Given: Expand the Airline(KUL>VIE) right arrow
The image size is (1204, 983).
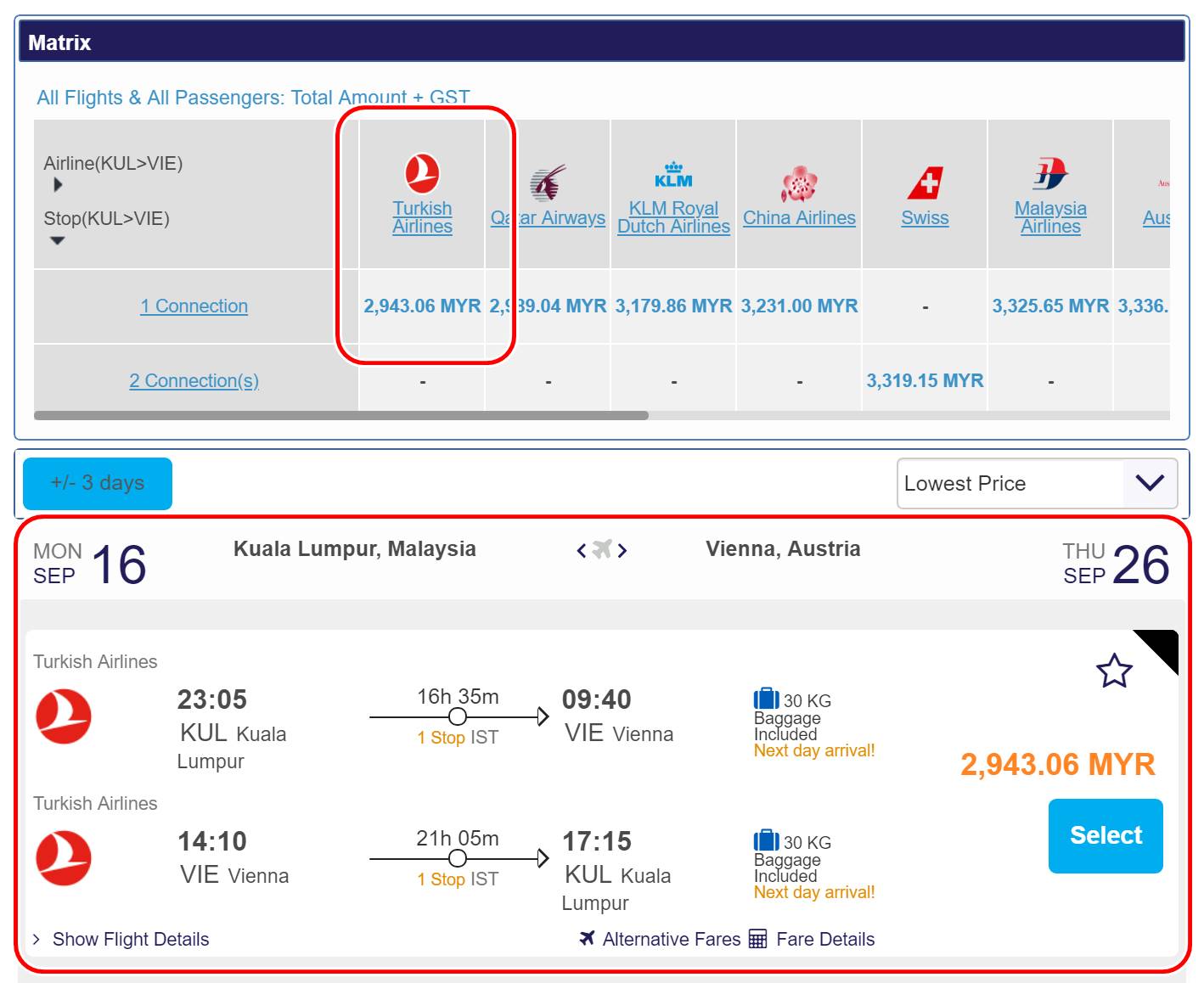Looking at the screenshot, I should 58,185.
